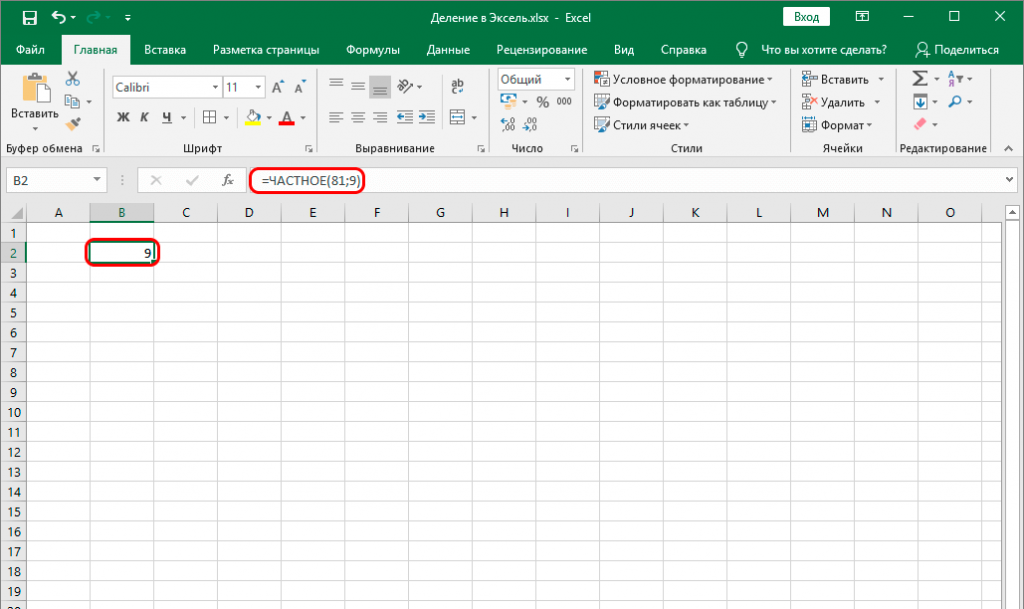Open the Условное форматирование dropdown
This screenshot has height=609, width=1024.
pos(684,79)
